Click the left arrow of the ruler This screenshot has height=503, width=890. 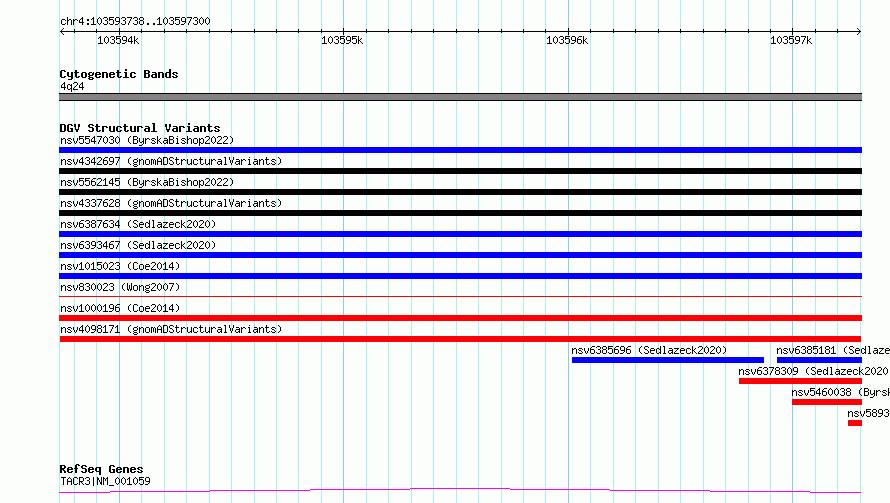(x=62, y=31)
